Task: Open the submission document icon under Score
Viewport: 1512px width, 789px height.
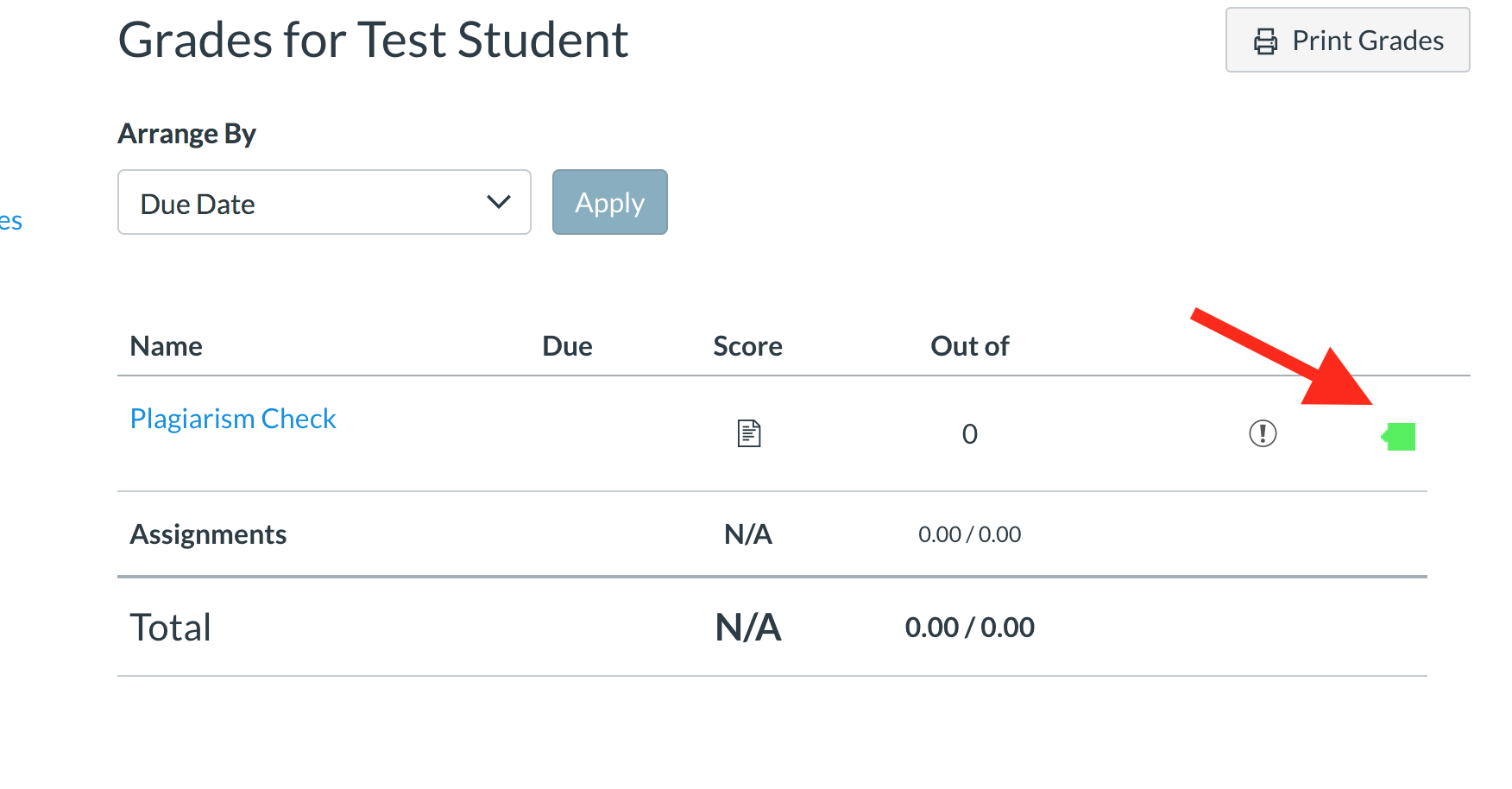Action: pos(748,433)
